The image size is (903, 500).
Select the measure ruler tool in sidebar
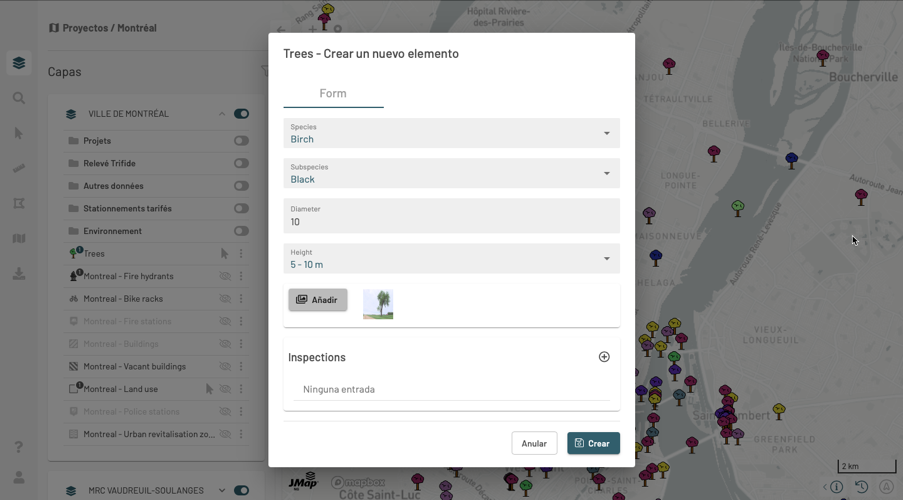coord(19,168)
